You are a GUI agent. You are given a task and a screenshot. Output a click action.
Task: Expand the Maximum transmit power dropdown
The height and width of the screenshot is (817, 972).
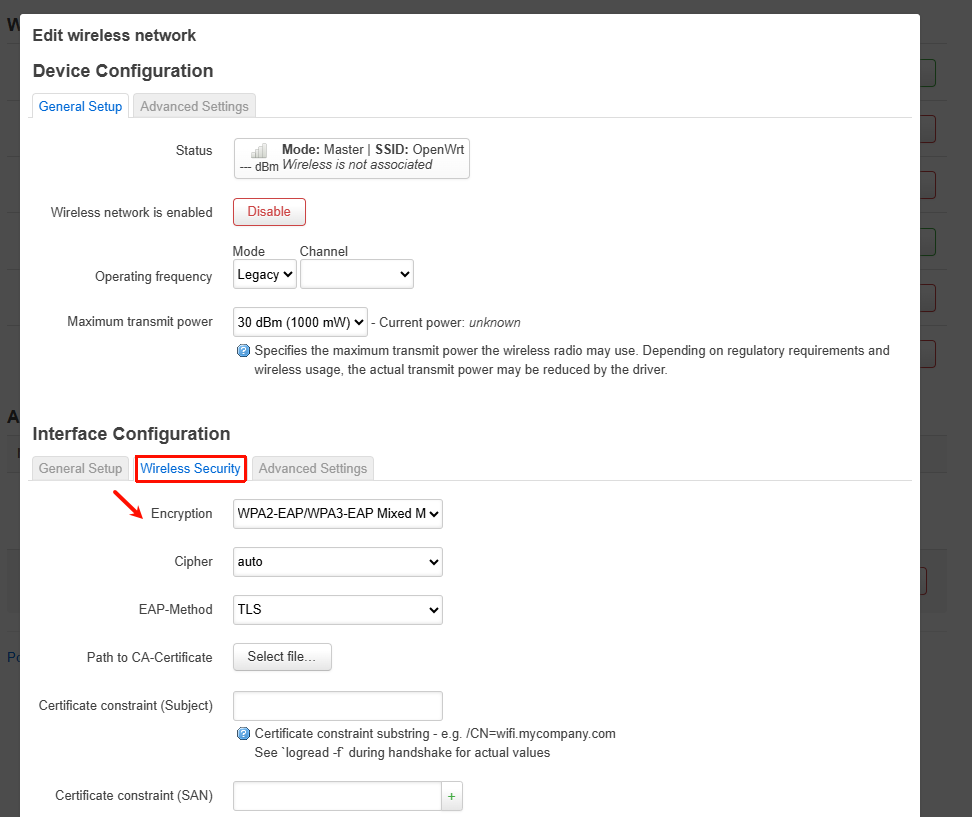(300, 322)
